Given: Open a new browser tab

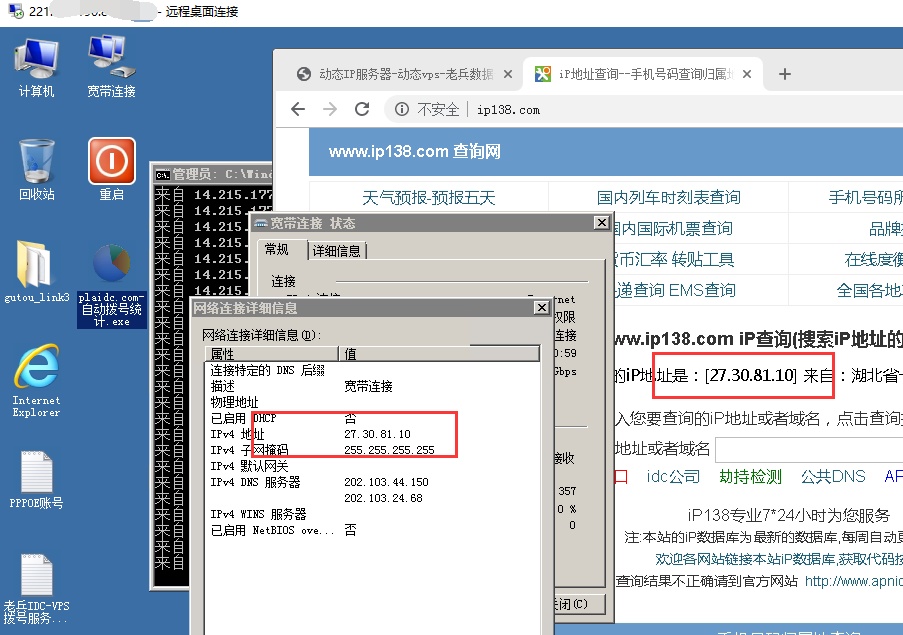Looking at the screenshot, I should (x=784, y=74).
